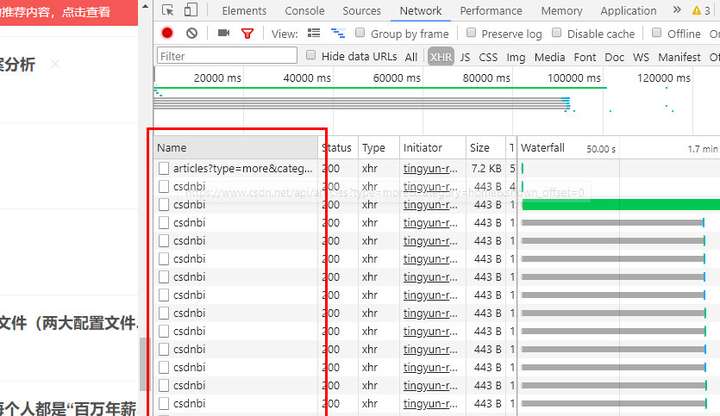This screenshot has width=720, height=416.
Task: Filter requests by WS type
Action: (x=641, y=57)
